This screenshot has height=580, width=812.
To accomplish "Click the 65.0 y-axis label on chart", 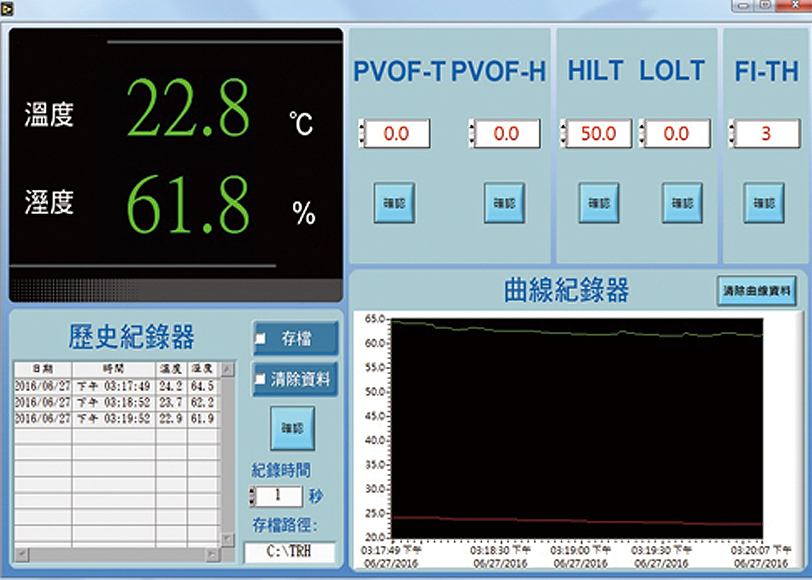I will [374, 318].
